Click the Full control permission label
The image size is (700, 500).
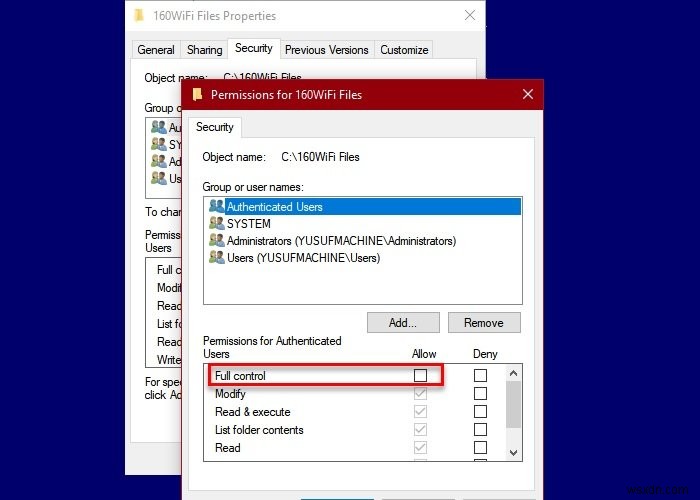240,376
